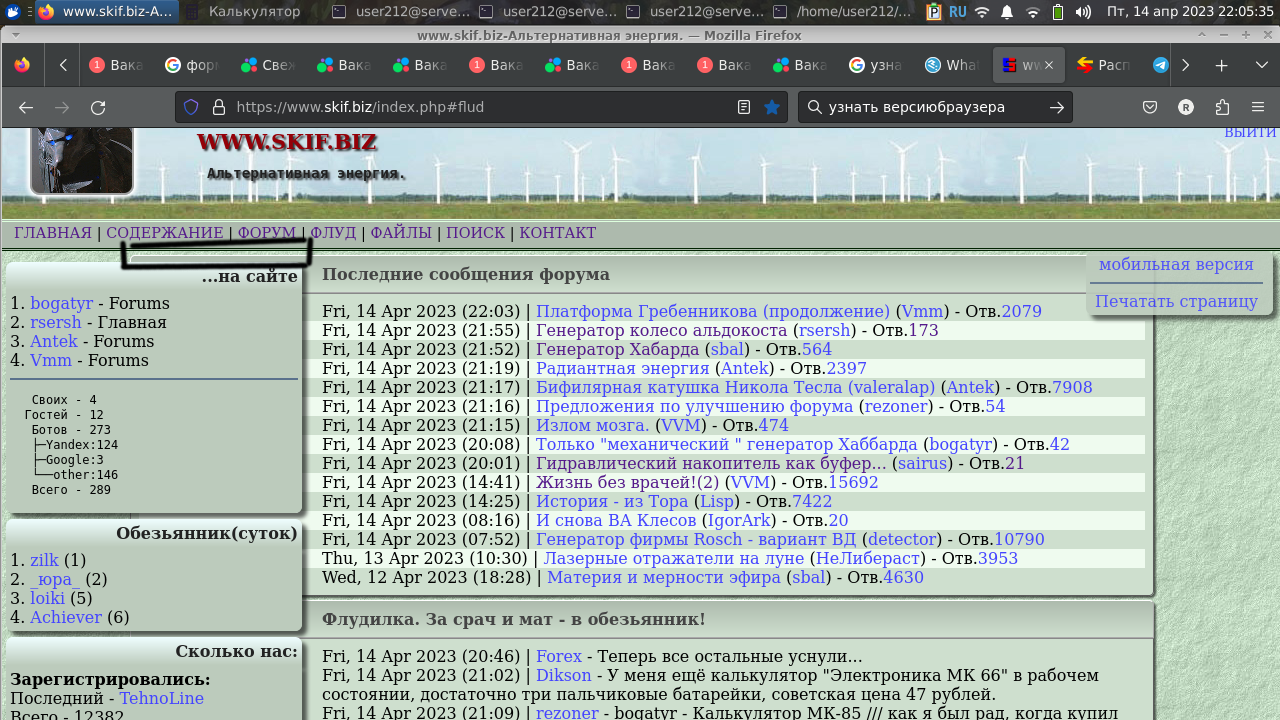Expand the list all tabs dropdown
Image resolution: width=1280 pixels, height=720 pixels.
(1261, 65)
